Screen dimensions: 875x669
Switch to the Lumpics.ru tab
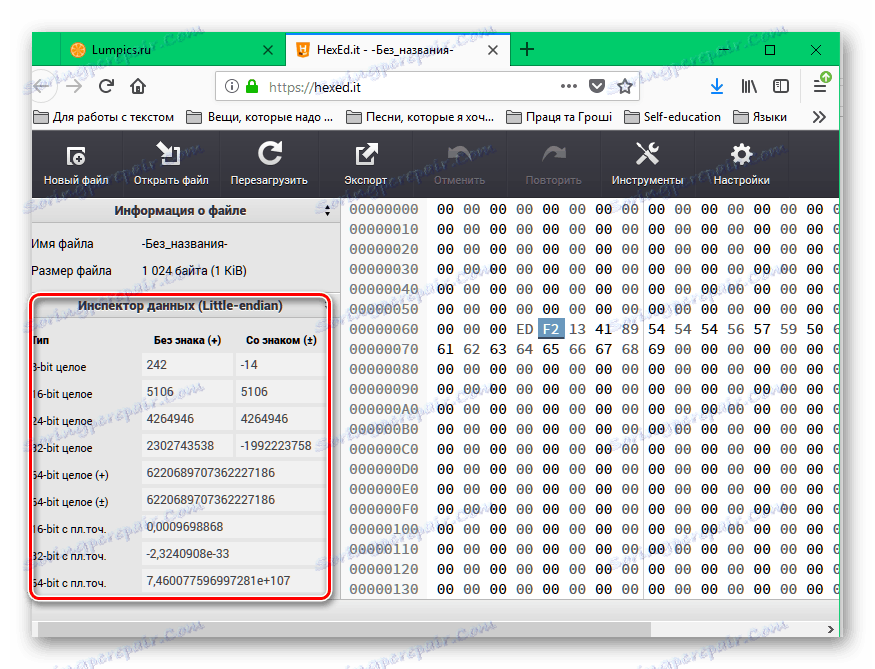[x=166, y=50]
